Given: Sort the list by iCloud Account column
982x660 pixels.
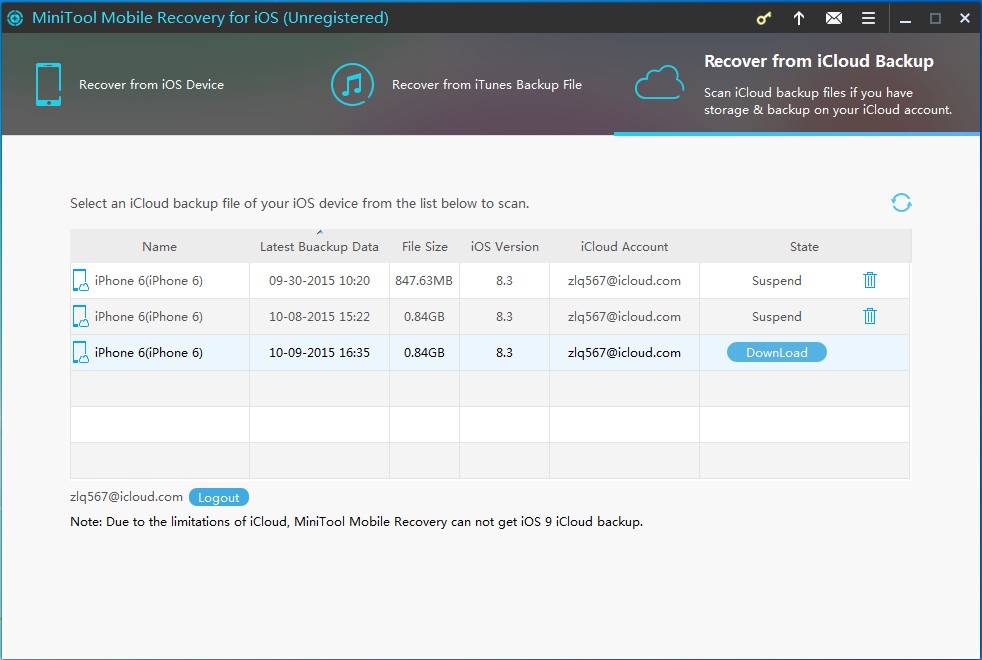Looking at the screenshot, I should (624, 247).
